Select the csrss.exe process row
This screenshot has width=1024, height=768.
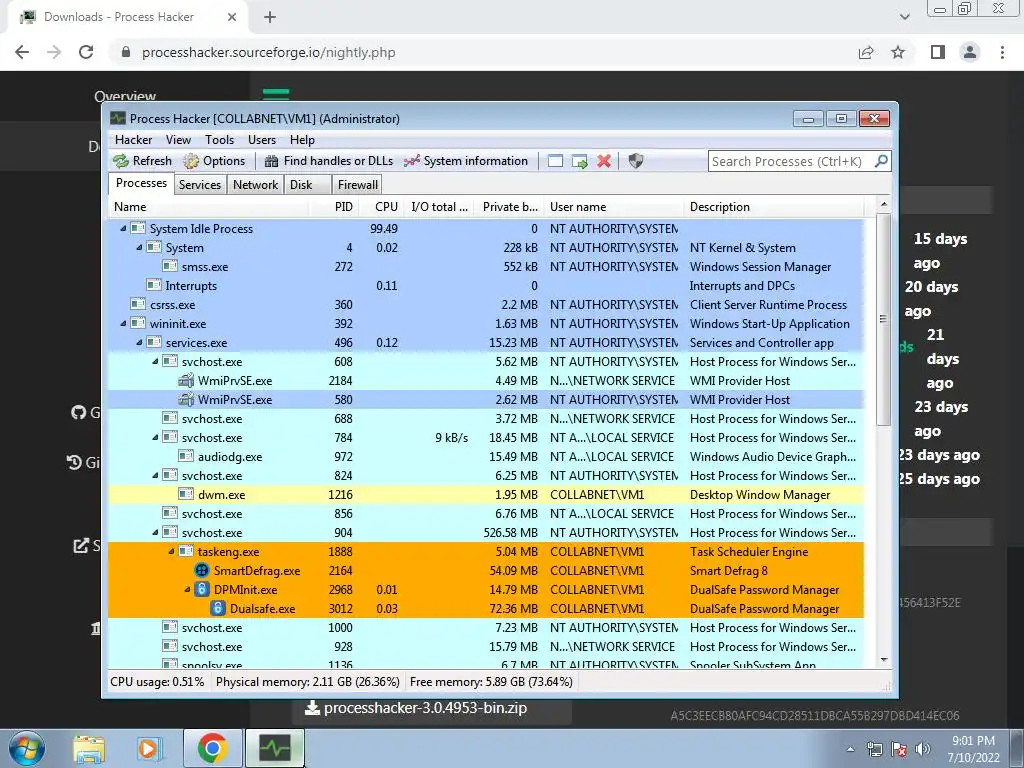[x=487, y=304]
